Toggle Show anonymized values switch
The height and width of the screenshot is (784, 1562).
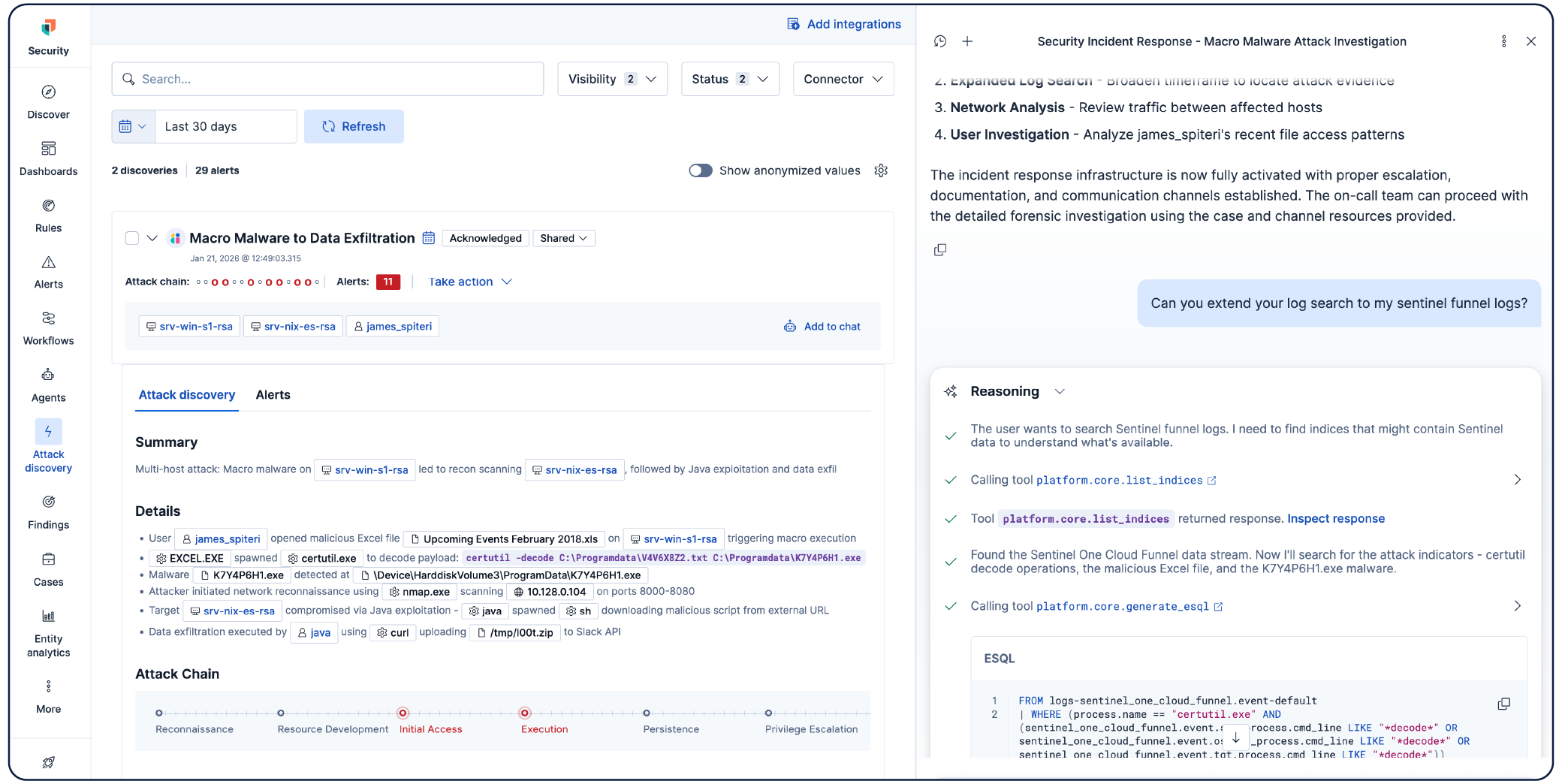[x=700, y=170]
